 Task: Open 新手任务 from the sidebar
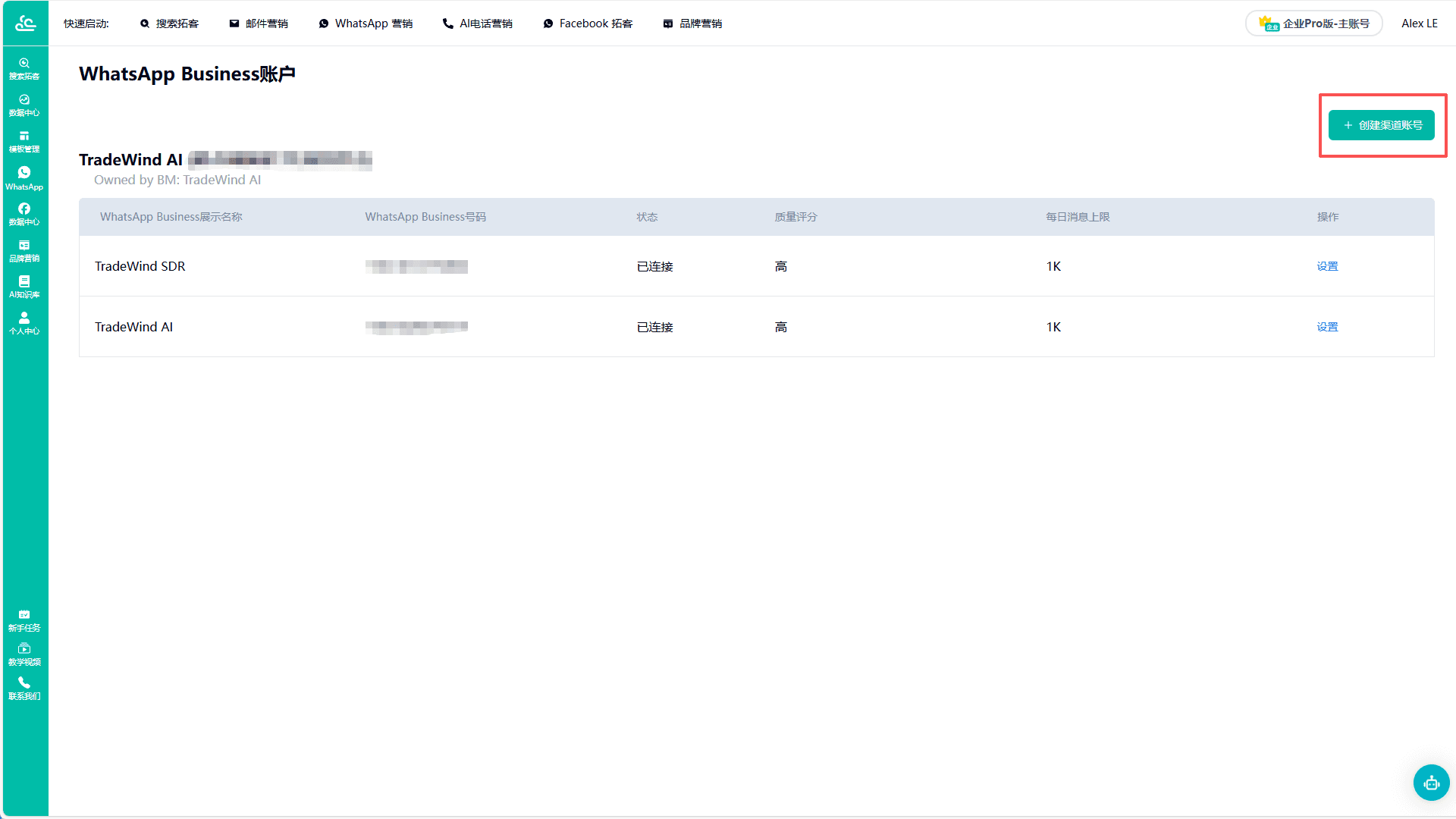(24, 620)
